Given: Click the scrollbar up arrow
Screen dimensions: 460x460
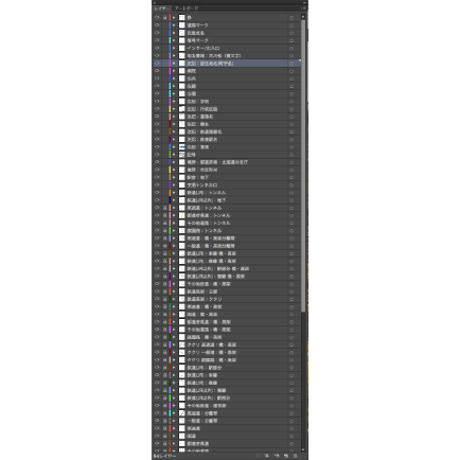Looking at the screenshot, I should pyautogui.click(x=303, y=16).
